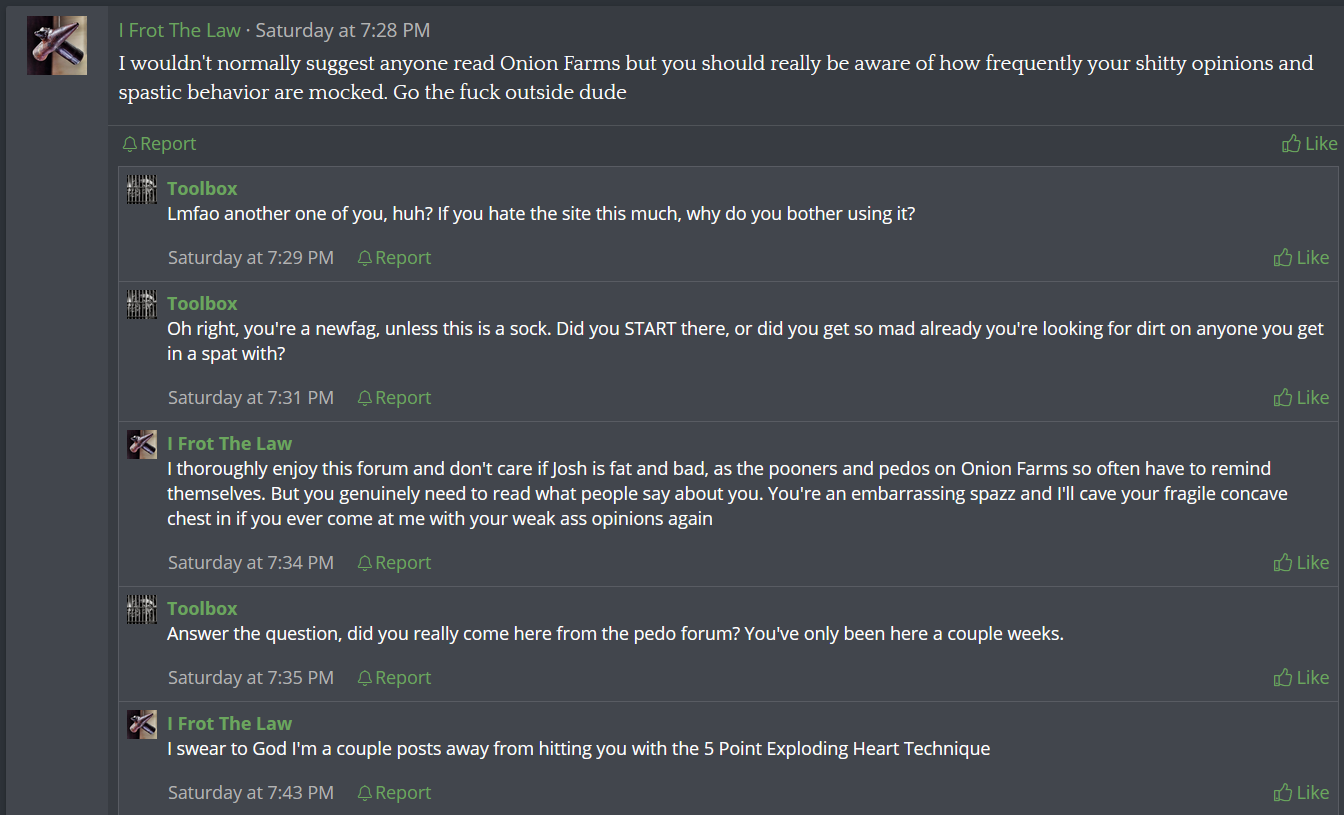The width and height of the screenshot is (1344, 815).
Task: Report the 7:34 PM I Frot The Law comment
Action: pyautogui.click(x=394, y=563)
